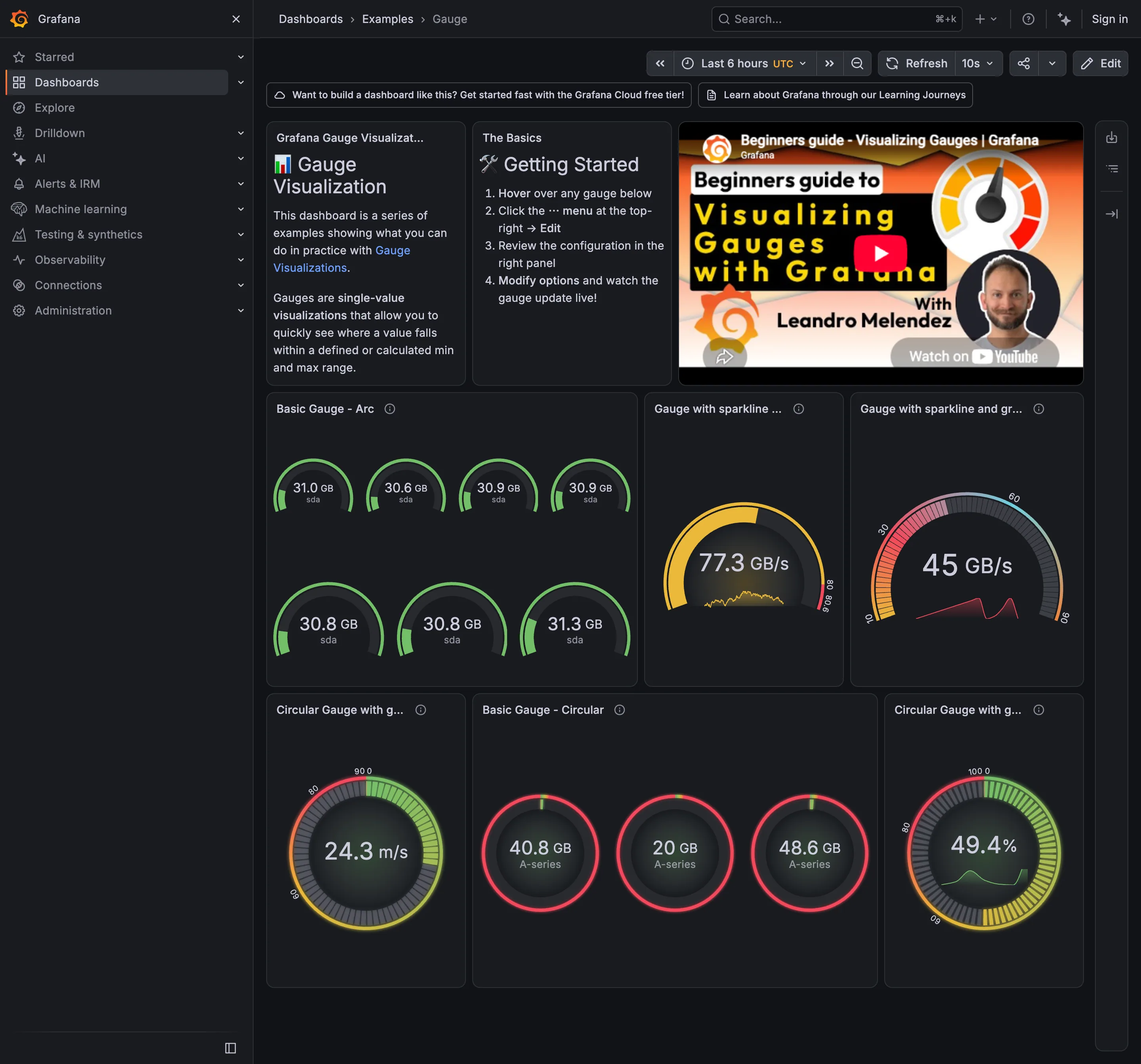Image resolution: width=1141 pixels, height=1064 pixels.
Task: Open the export icon in right toolbar
Action: pos(1112,138)
